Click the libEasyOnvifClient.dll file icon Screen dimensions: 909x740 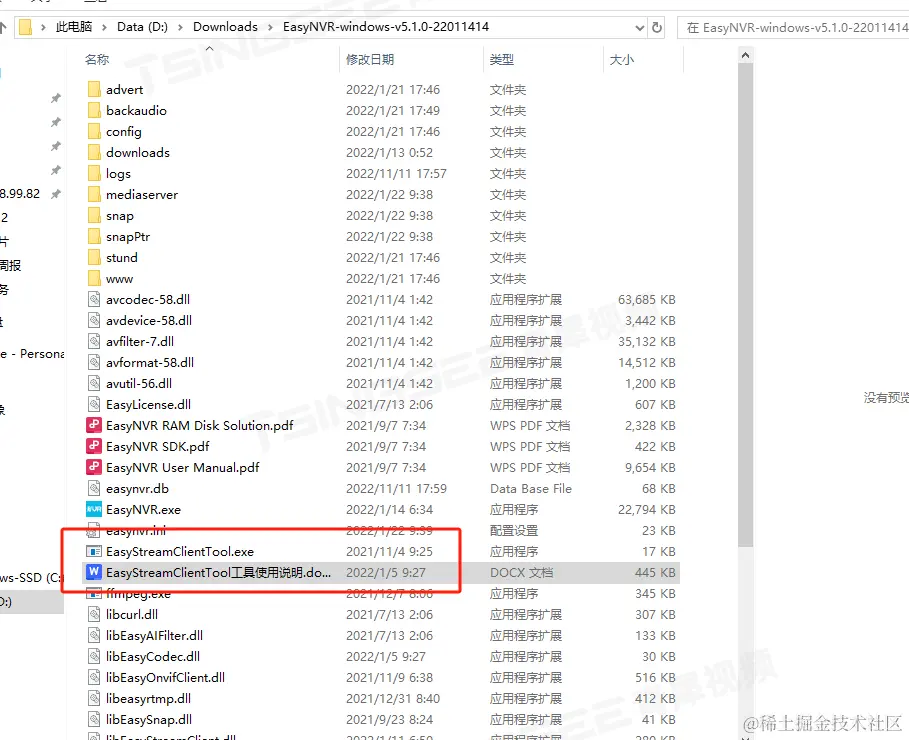(94, 677)
